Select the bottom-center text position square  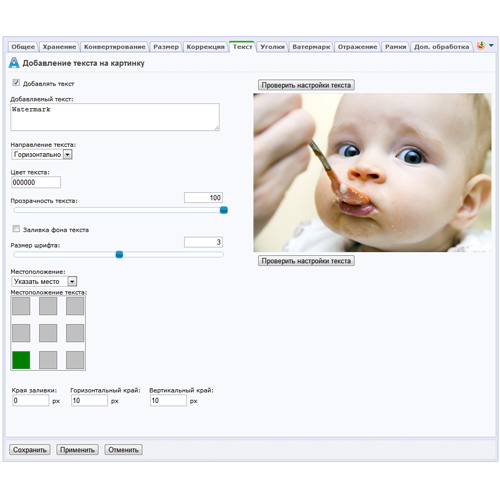(48, 360)
